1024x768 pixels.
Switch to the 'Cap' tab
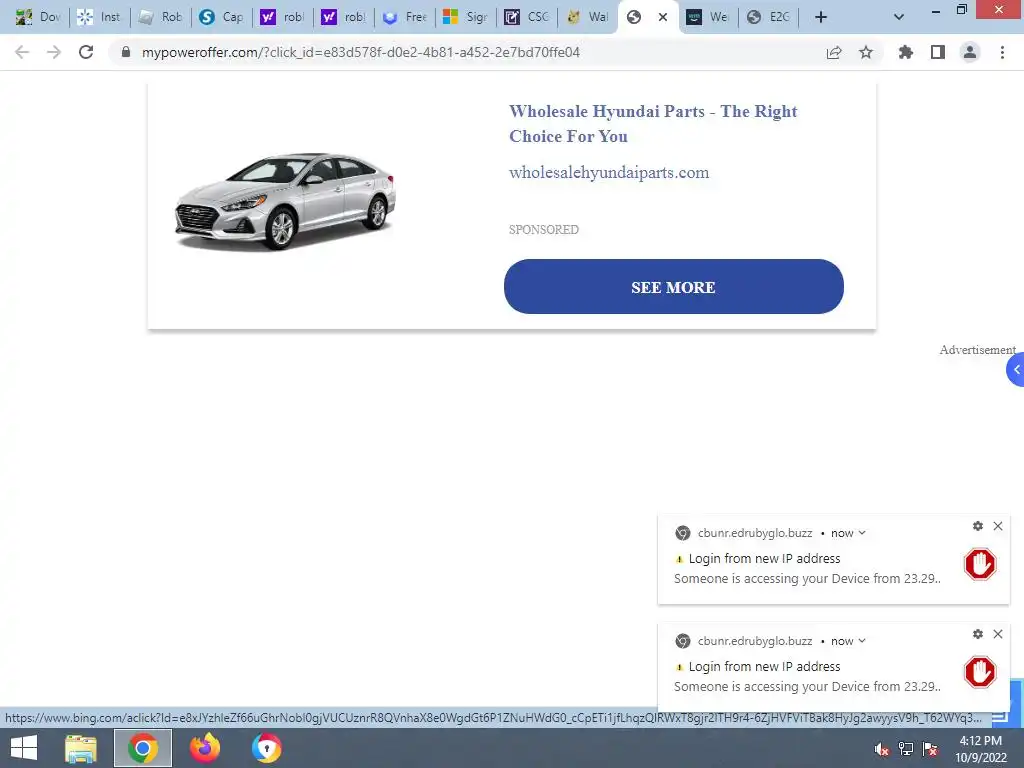(x=221, y=17)
